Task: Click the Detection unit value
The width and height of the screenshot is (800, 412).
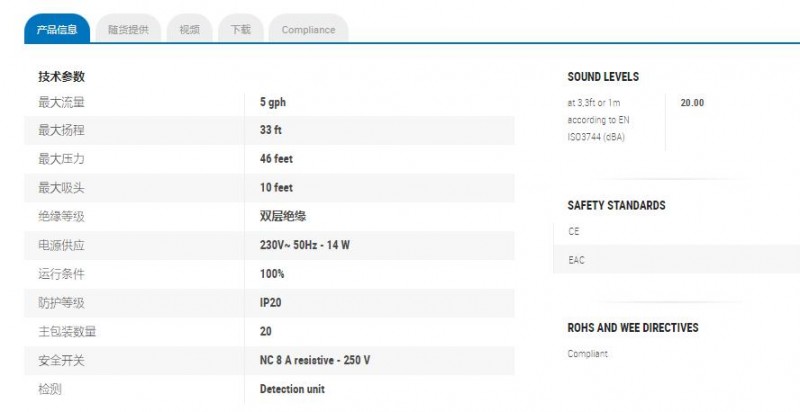Action: click(292, 389)
